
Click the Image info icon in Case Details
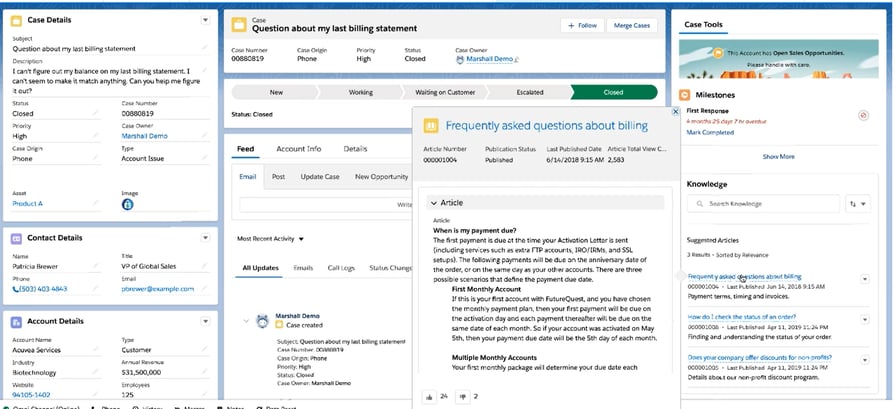[127, 204]
